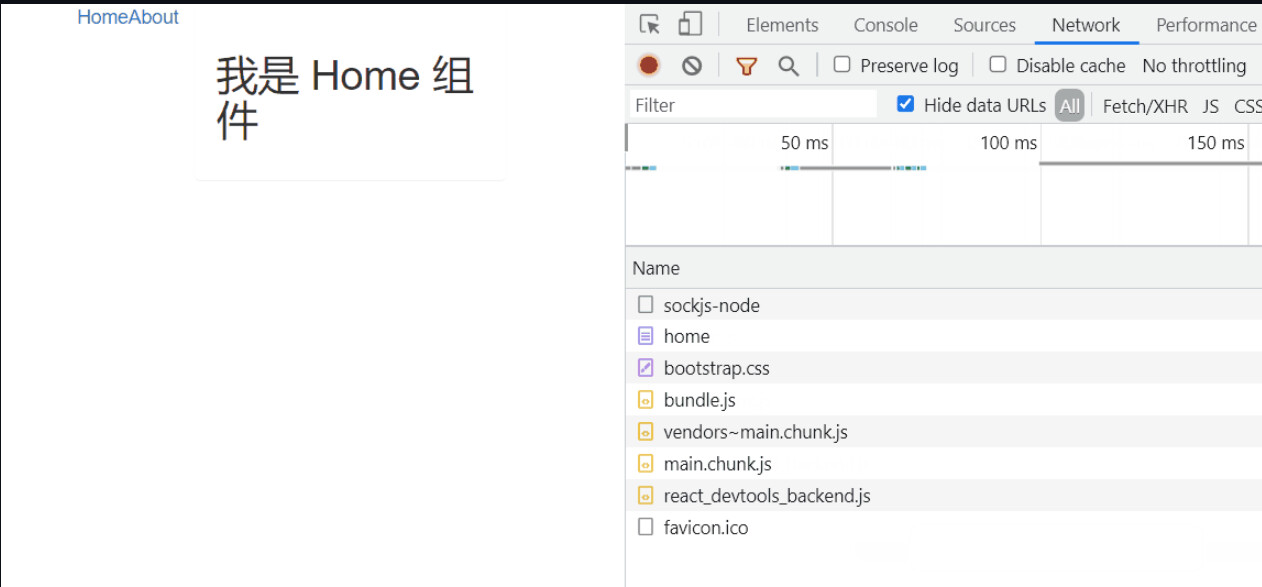Click the sockjs-node file icon
This screenshot has width=1262, height=587.
pos(646,304)
